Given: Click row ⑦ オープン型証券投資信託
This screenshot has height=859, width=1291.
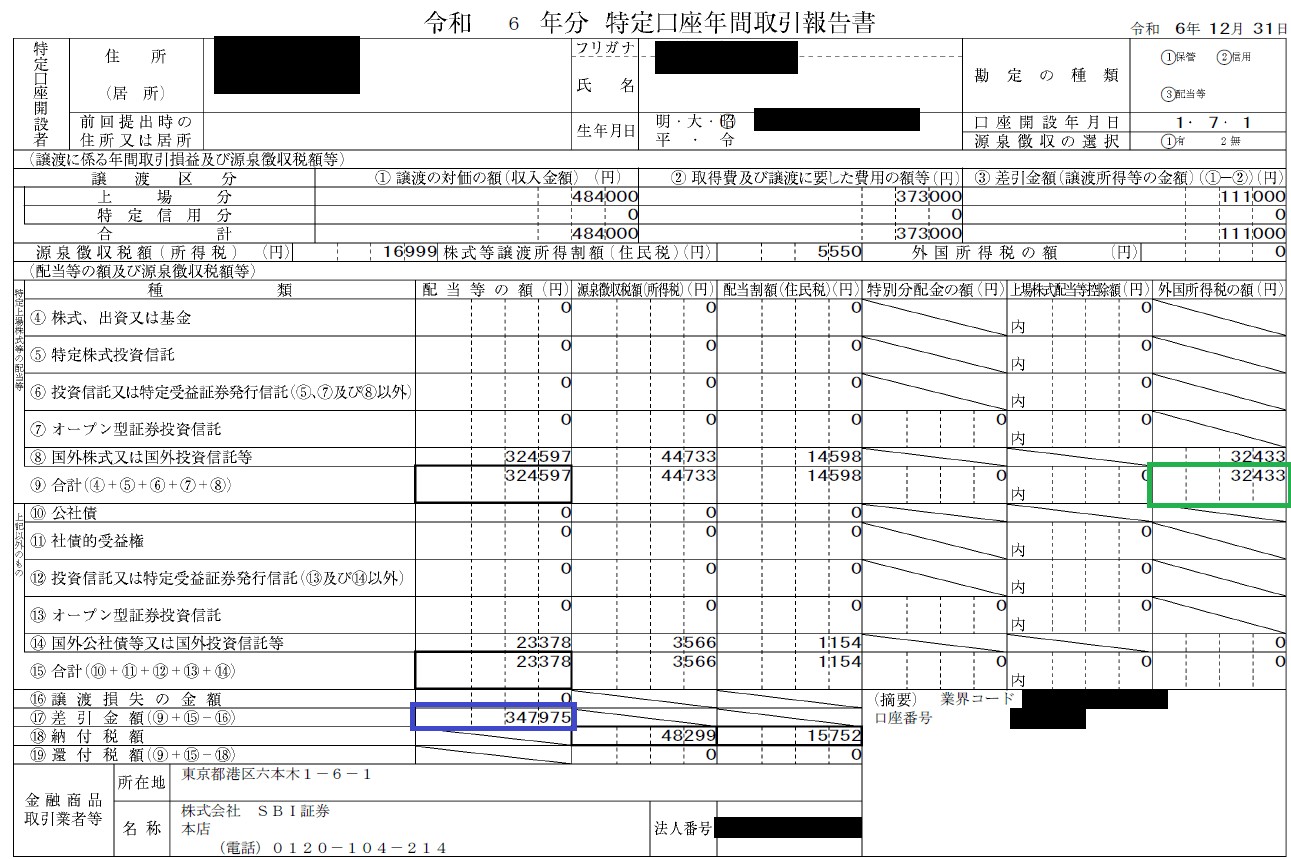Looking at the screenshot, I should pos(126,429).
